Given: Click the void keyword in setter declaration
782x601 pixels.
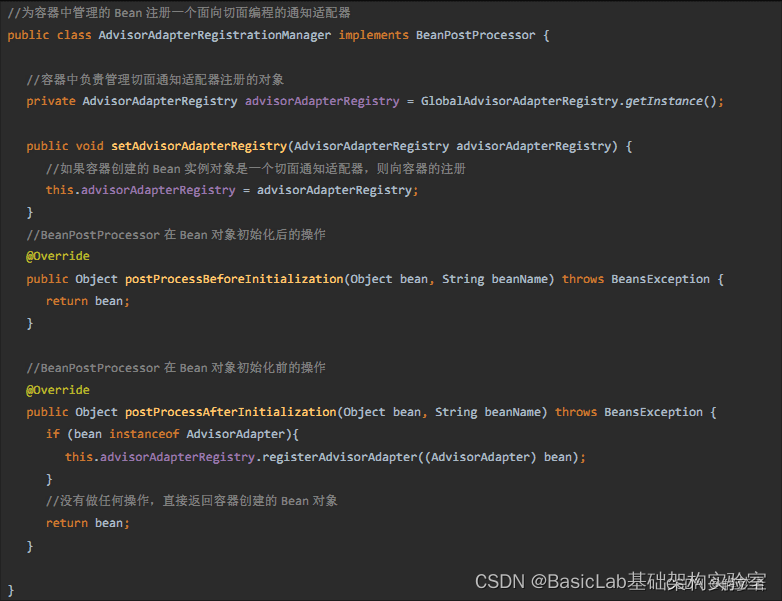Looking at the screenshot, I should (x=89, y=146).
